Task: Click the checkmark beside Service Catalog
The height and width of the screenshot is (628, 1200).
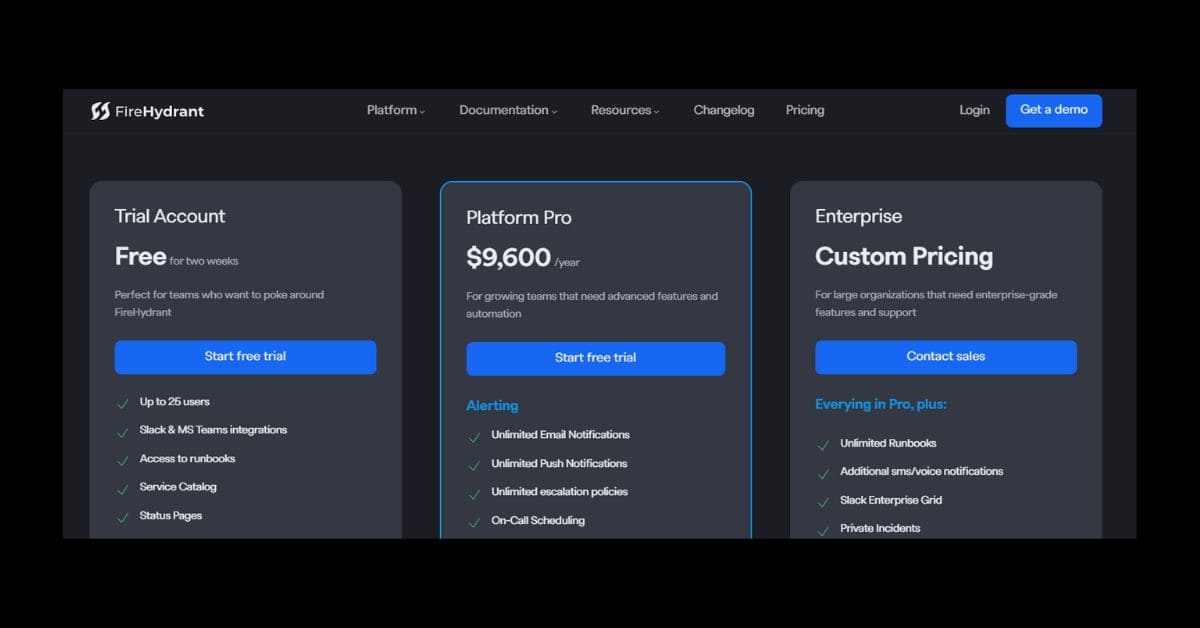Action: pyautogui.click(x=123, y=488)
